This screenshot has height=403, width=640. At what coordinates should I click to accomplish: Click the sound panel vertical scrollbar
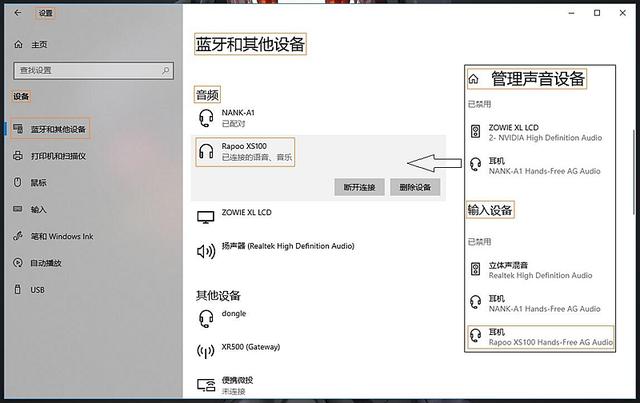pos(634,171)
